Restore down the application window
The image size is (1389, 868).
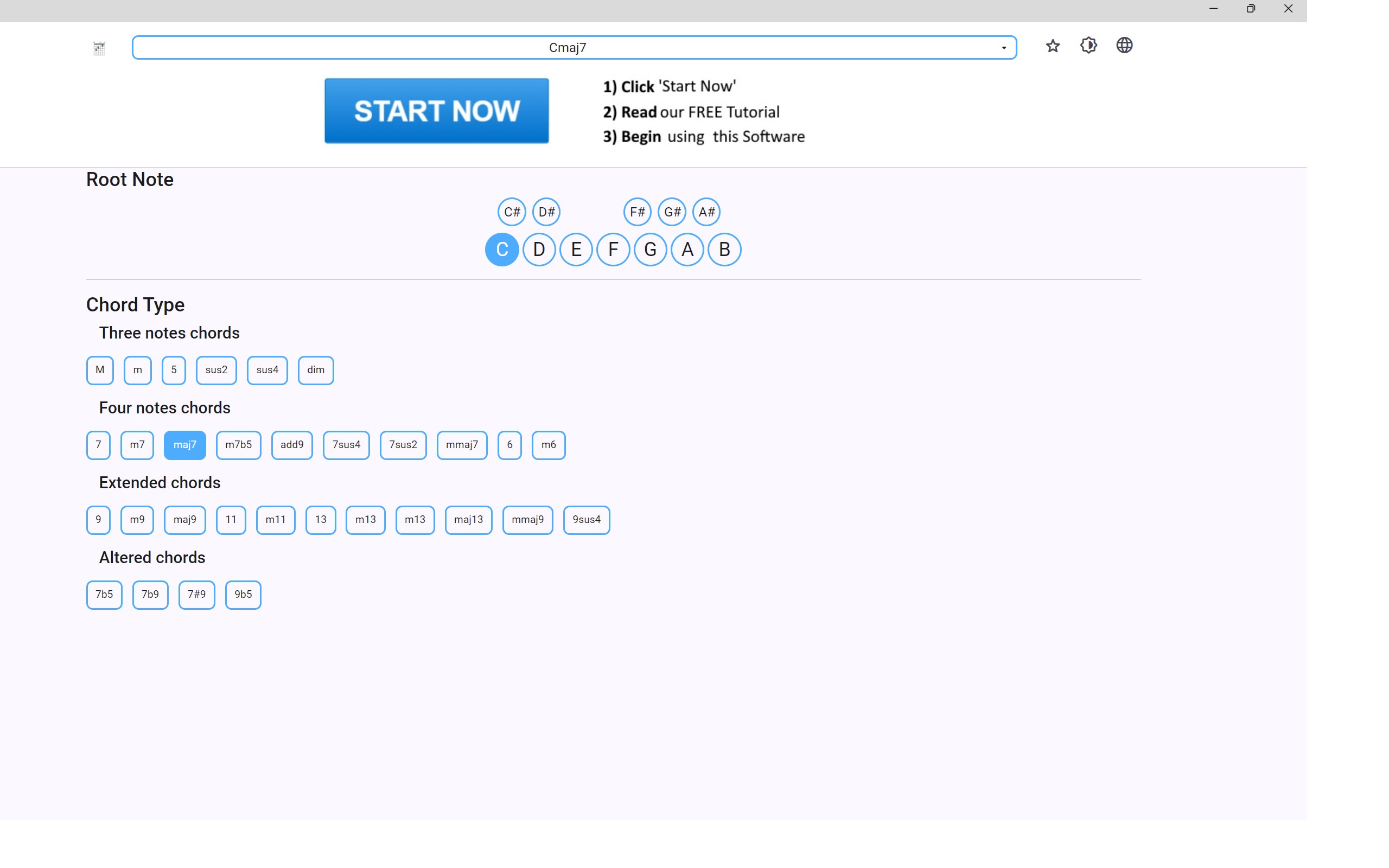[1250, 9]
